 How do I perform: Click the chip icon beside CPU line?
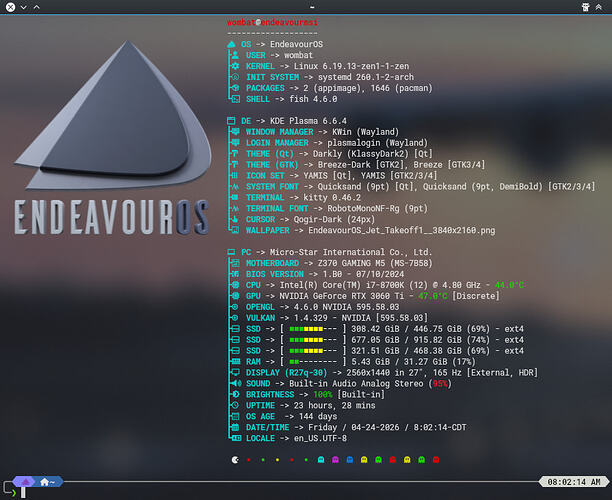[235, 285]
